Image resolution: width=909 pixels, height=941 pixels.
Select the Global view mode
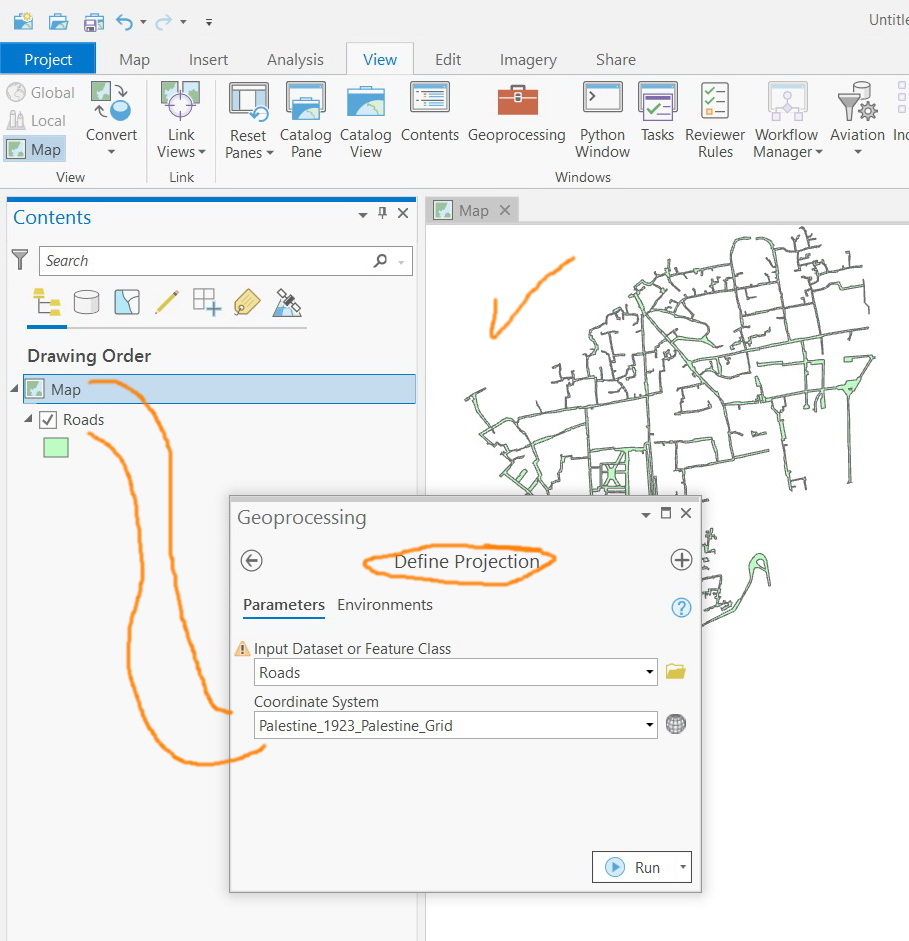click(41, 92)
